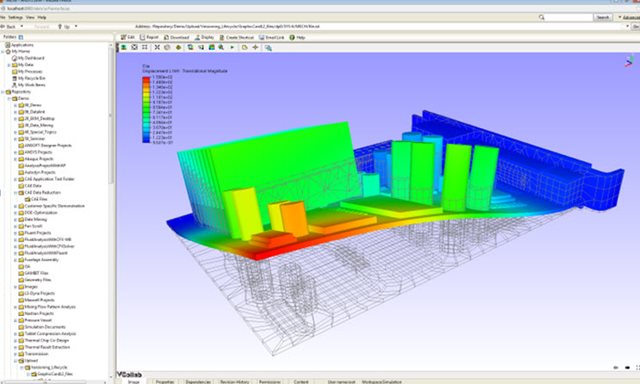
Task: Click the play animation arrow in viewer toolbar
Action: tap(232, 47)
